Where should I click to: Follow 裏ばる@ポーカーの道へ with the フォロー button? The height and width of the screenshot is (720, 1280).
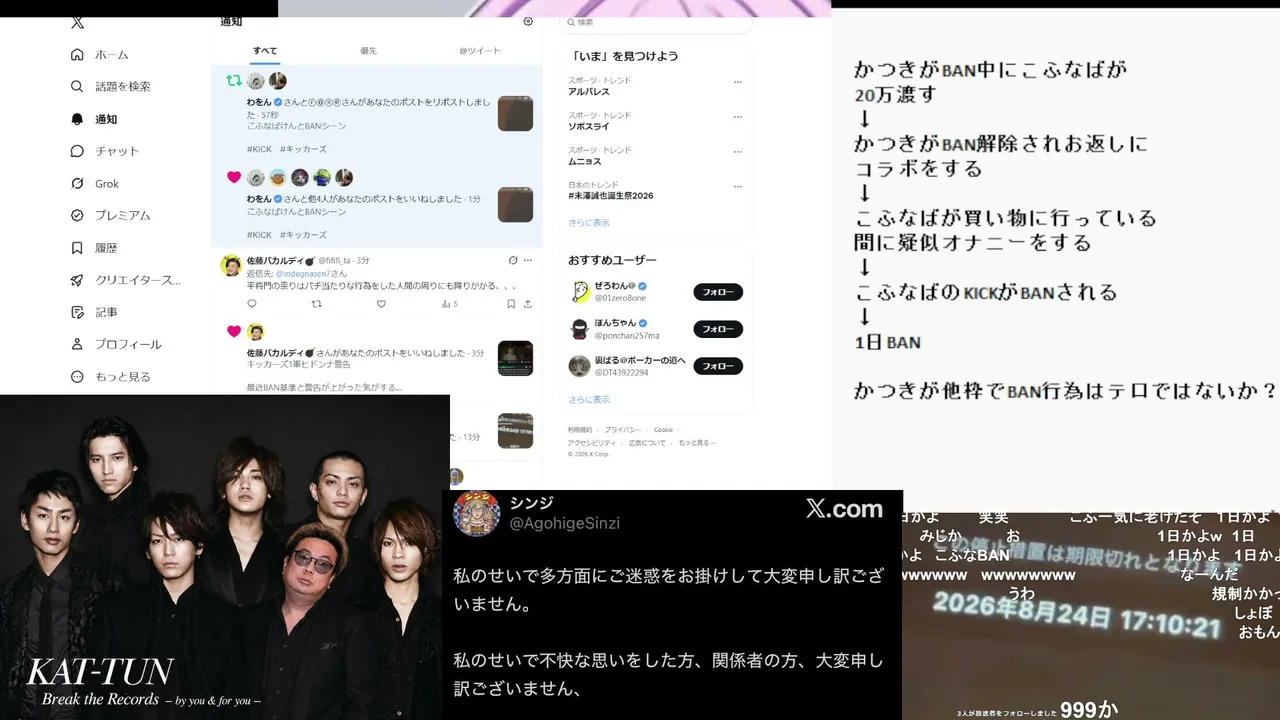click(718, 366)
